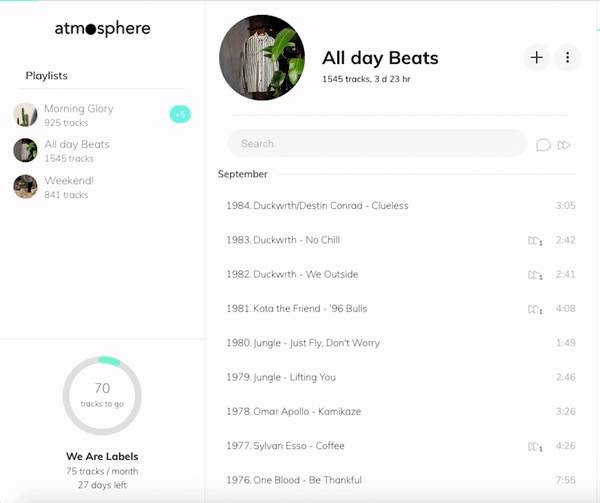
Task: Click the 27 days left text
Action: tap(102, 485)
